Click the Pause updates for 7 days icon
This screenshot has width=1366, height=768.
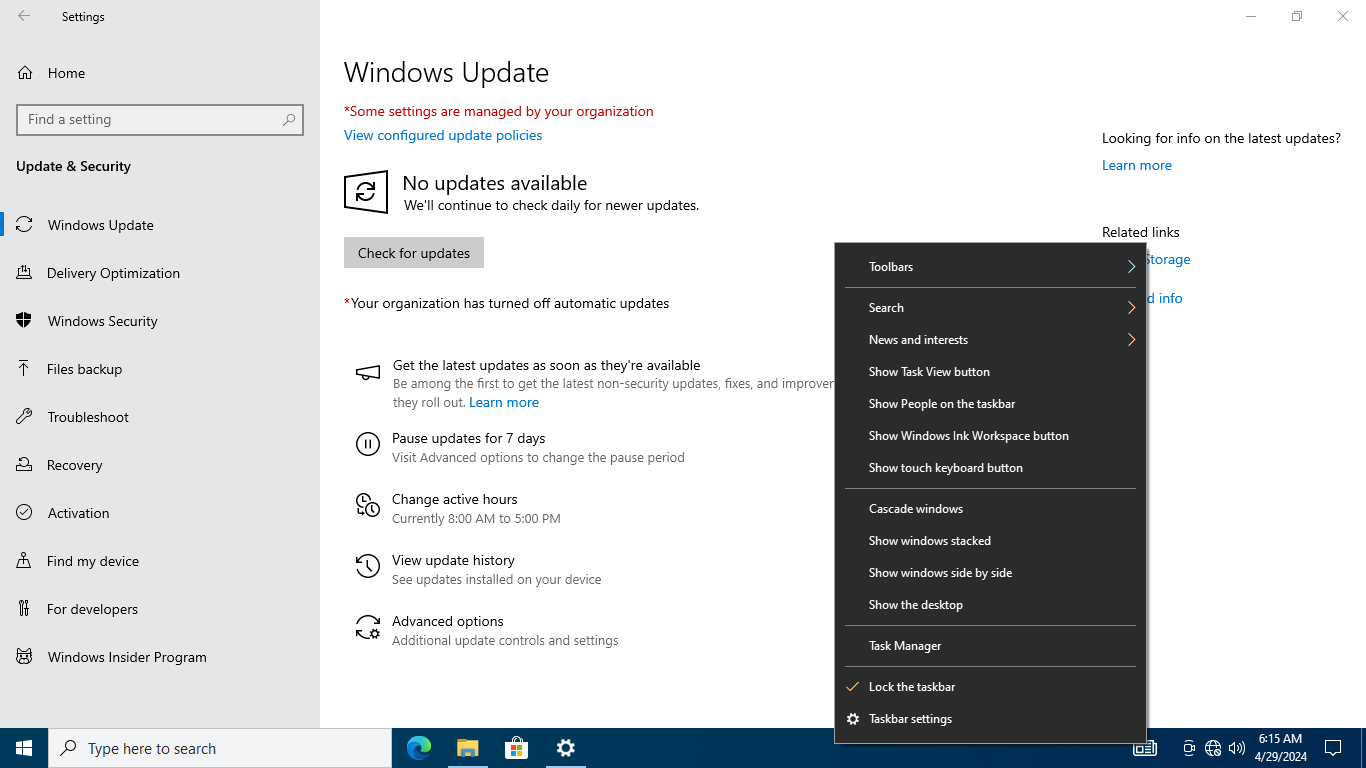tap(368, 445)
